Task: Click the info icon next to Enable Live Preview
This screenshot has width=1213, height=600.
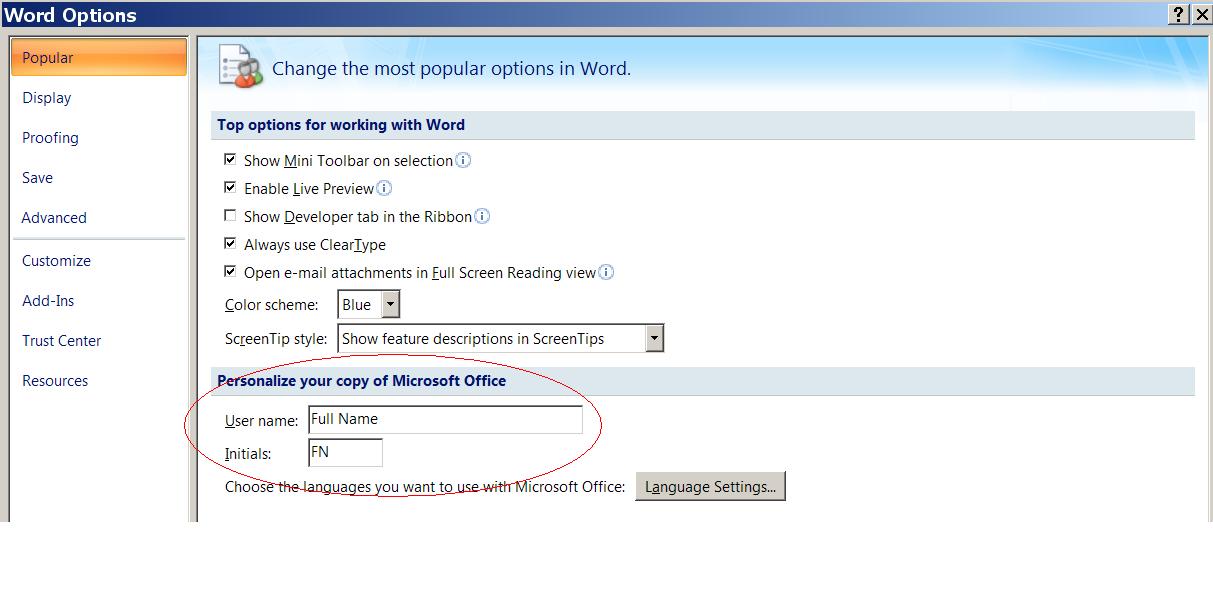Action: click(x=384, y=188)
